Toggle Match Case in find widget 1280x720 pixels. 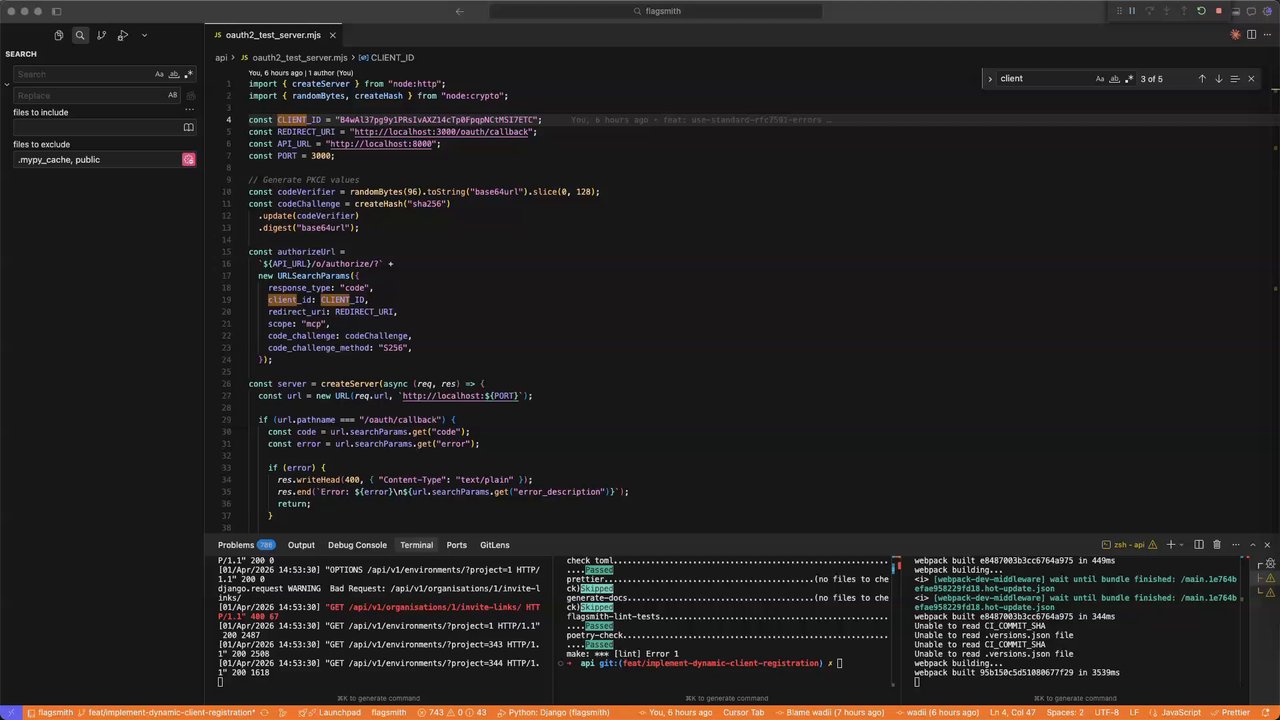click(x=1100, y=79)
